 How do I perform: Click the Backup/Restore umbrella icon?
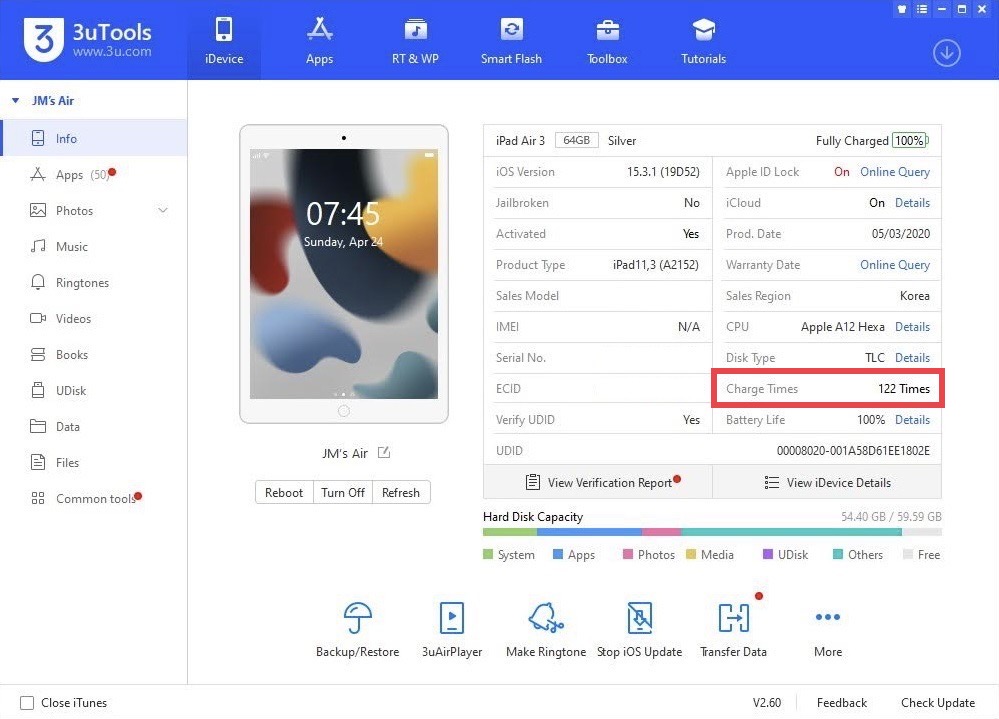coord(357,618)
